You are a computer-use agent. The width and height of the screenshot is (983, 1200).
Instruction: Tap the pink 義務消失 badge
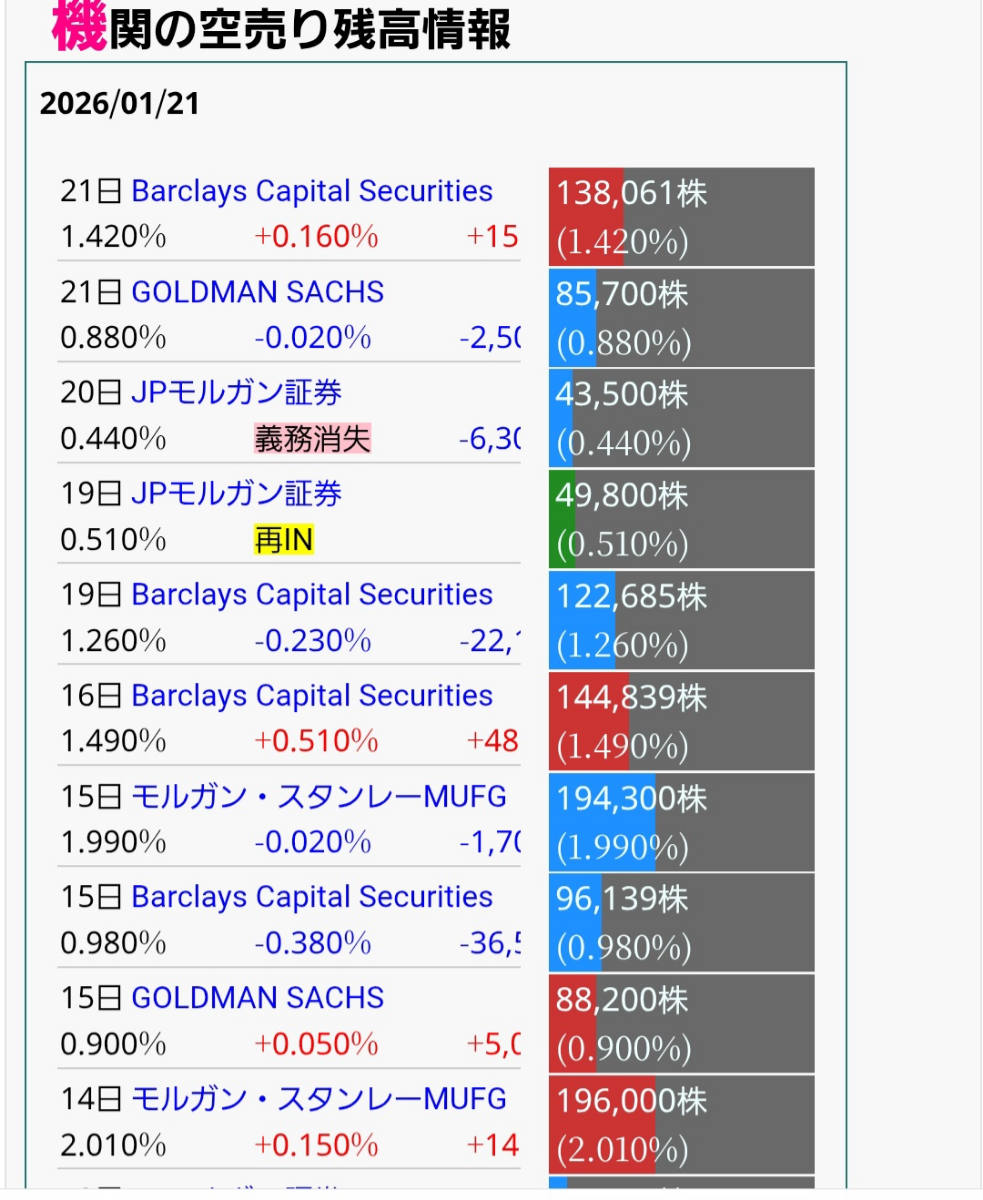point(312,439)
